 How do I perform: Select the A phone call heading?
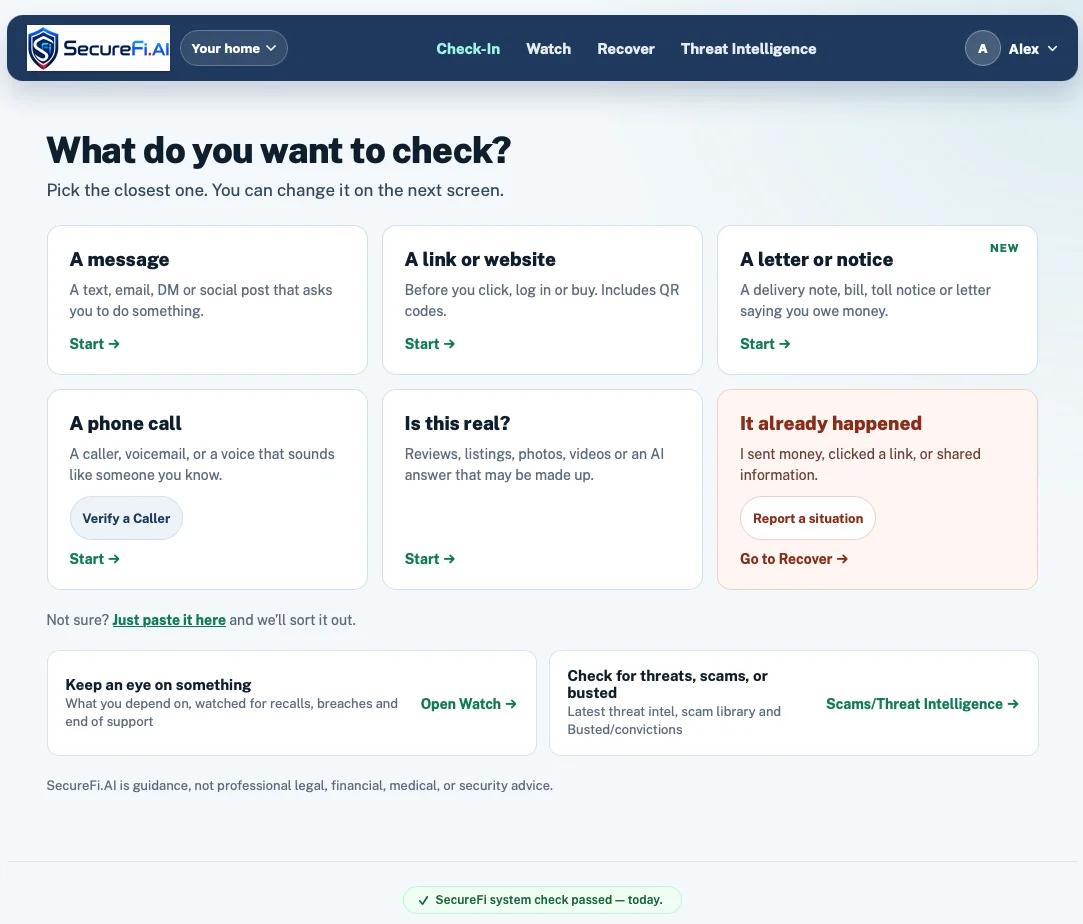[126, 423]
